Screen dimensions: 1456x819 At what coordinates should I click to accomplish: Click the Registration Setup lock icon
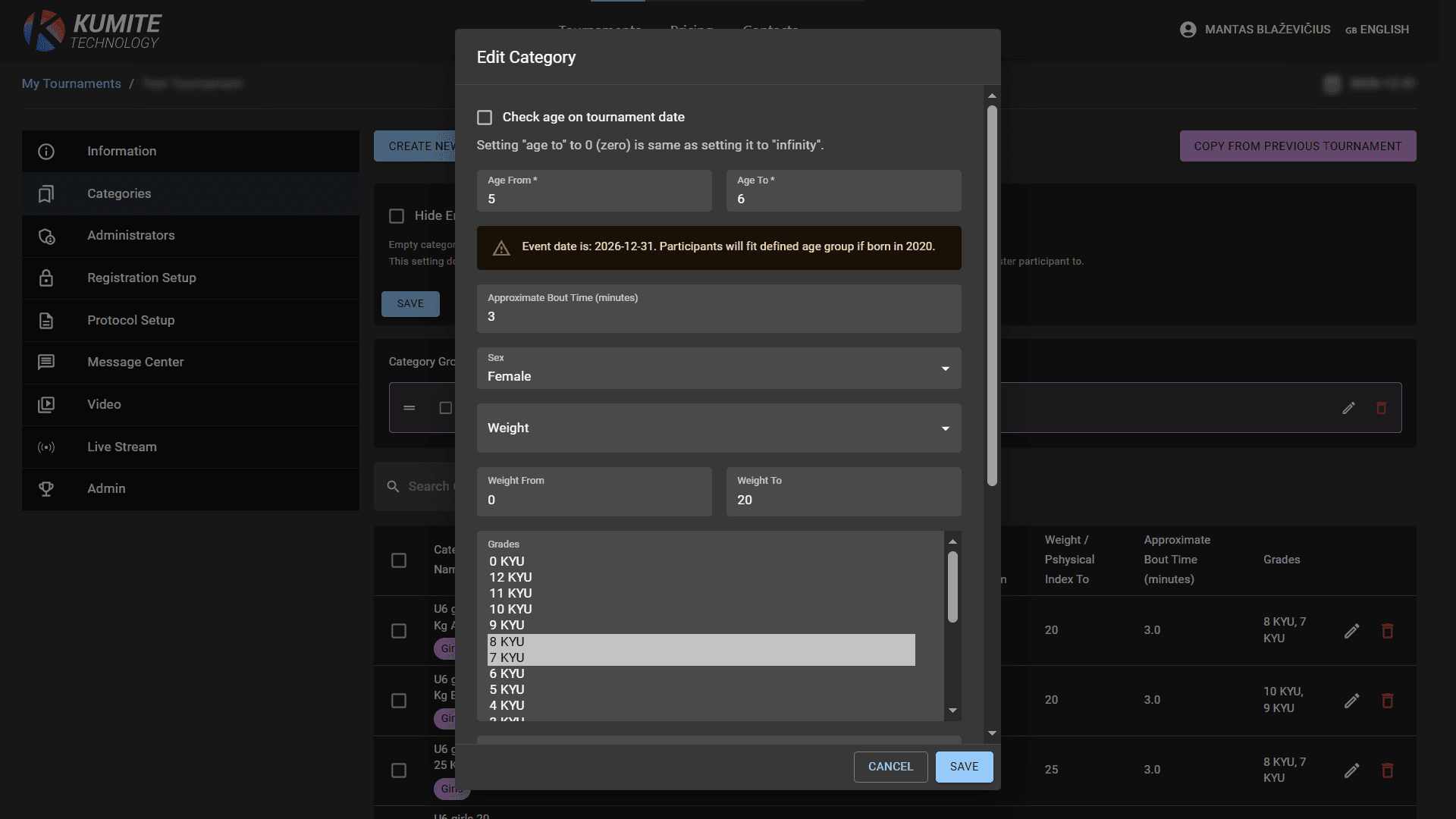tap(46, 278)
